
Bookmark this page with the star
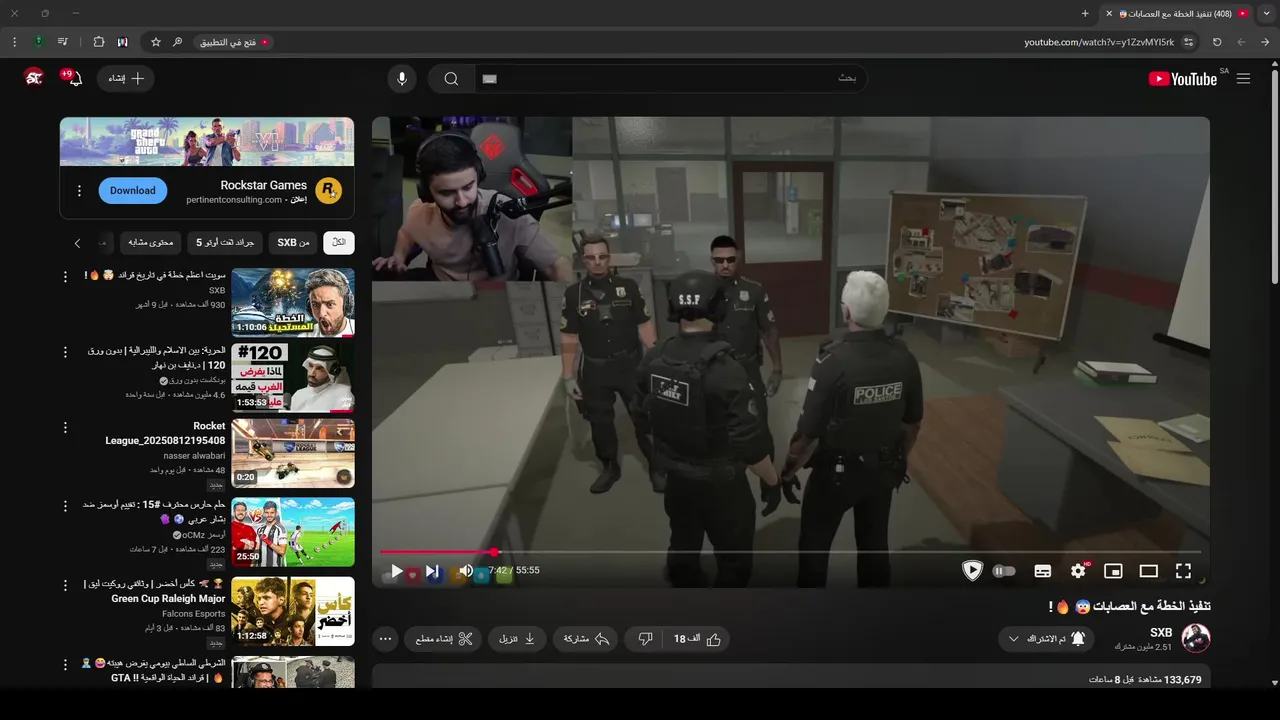[x=156, y=42]
